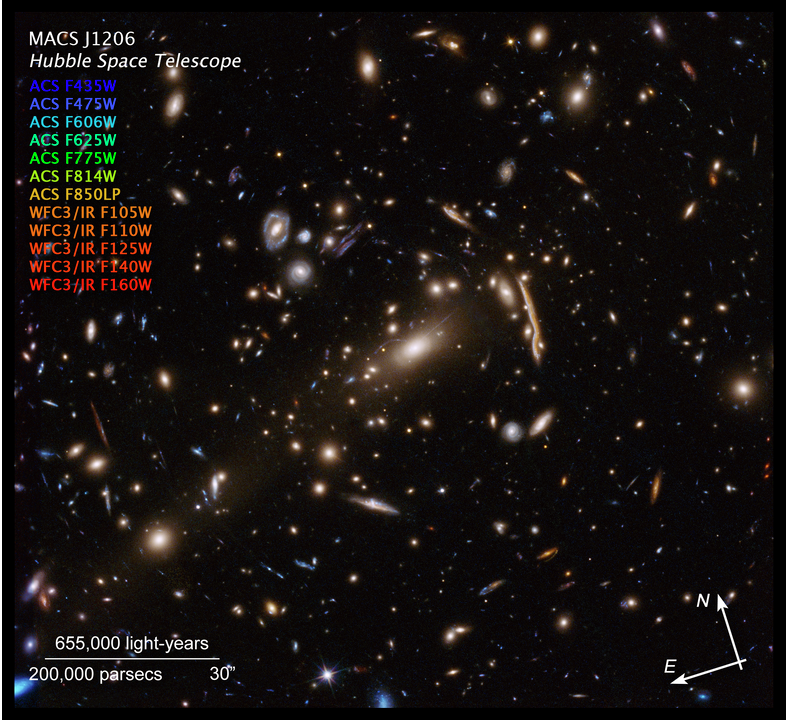Screen dimensions: 787x720
Task: Click the E compass direction letter
Action: point(670,666)
